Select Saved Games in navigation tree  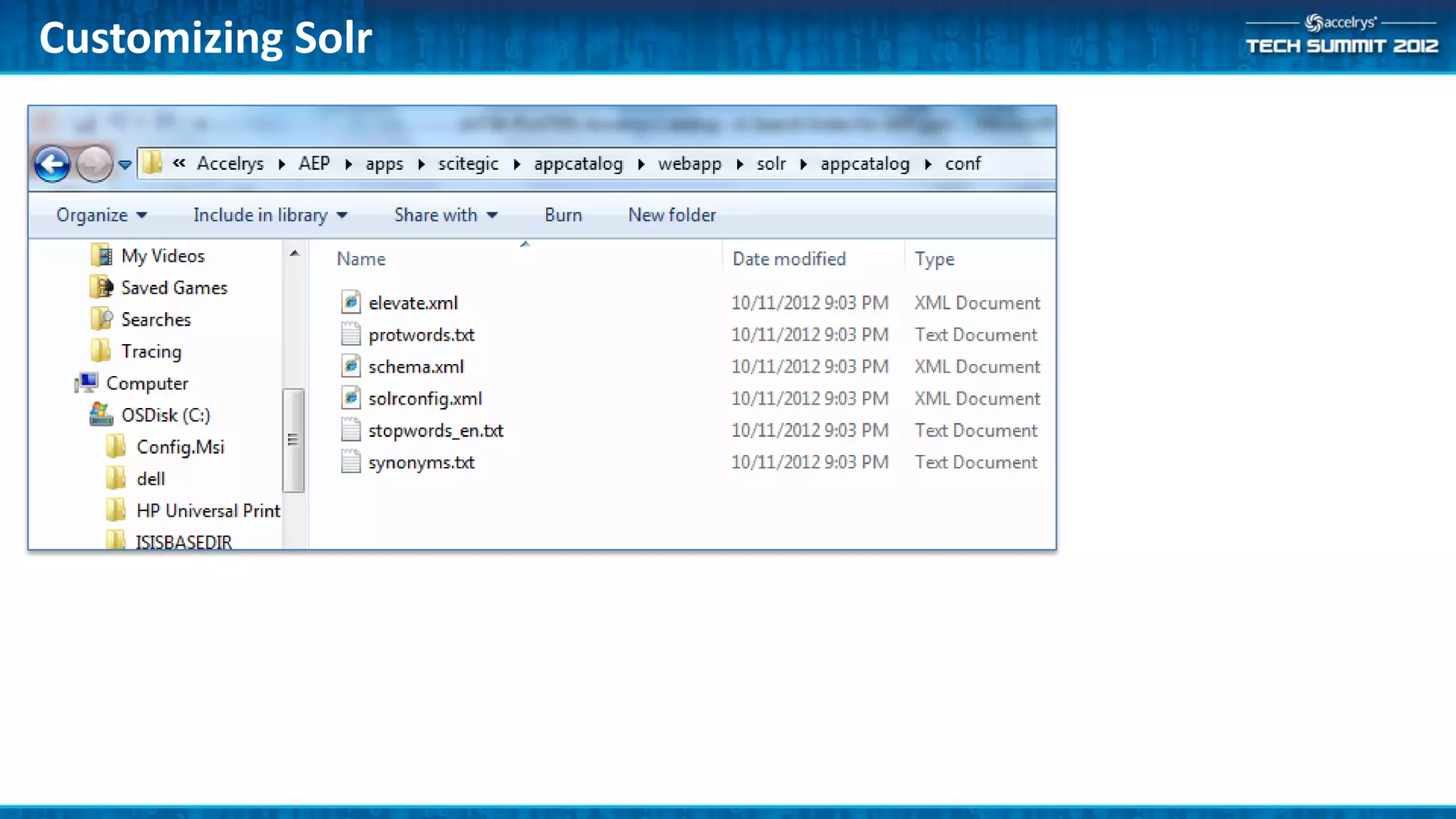[174, 288]
